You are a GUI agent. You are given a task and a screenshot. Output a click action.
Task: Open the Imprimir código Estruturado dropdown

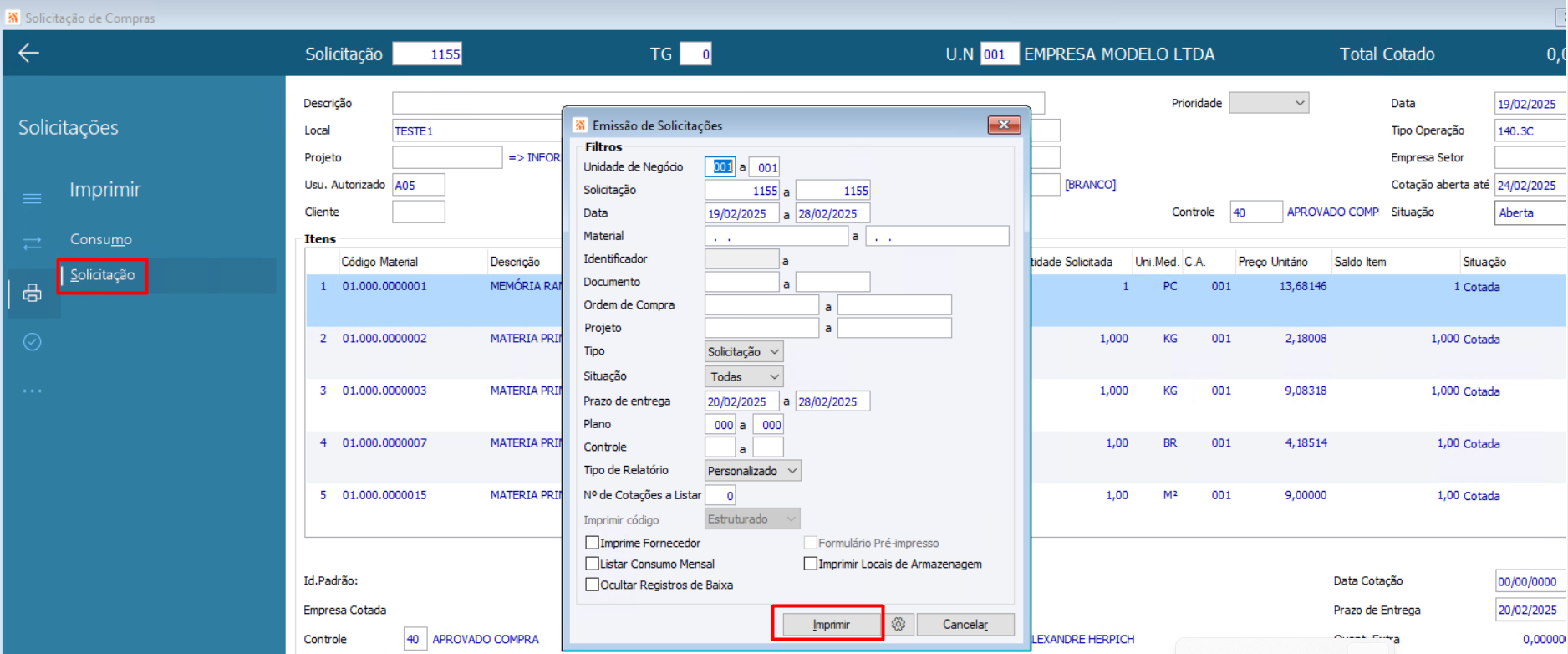752,519
